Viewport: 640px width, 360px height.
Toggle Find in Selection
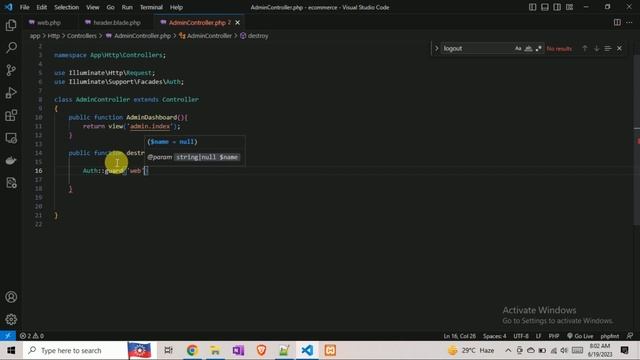(608, 49)
